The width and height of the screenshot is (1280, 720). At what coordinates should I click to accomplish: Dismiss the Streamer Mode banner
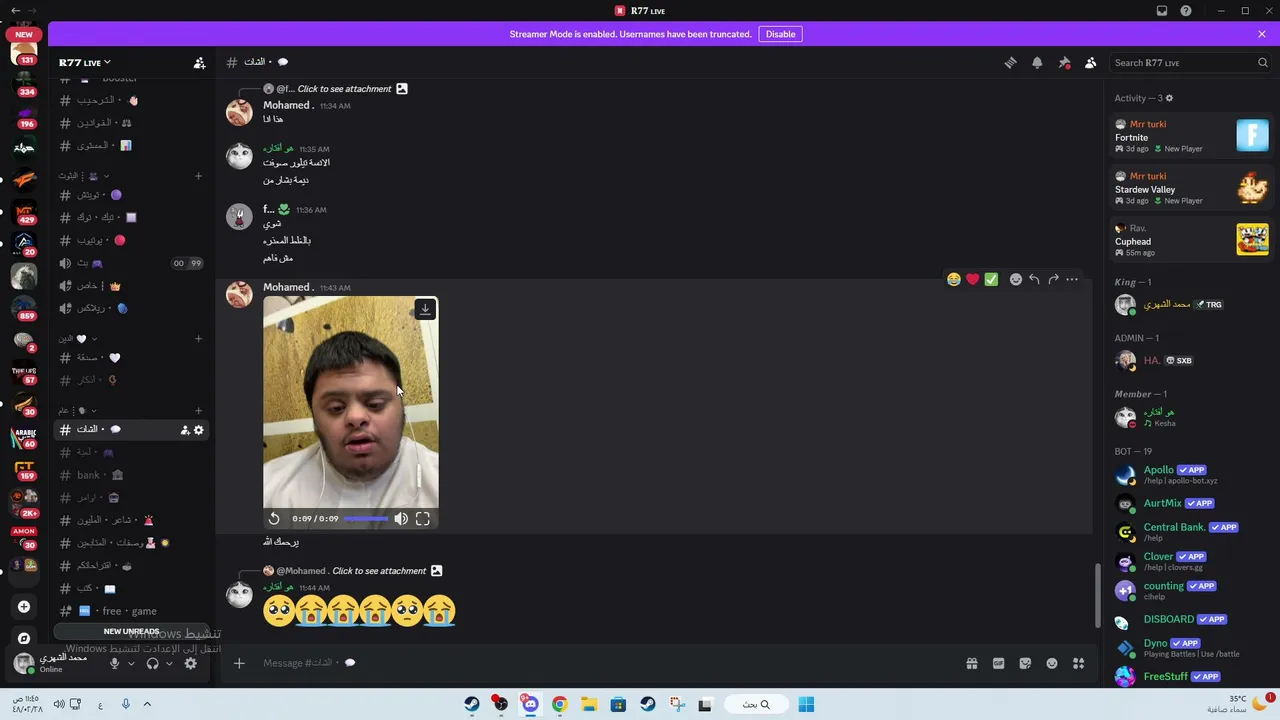tap(1262, 34)
